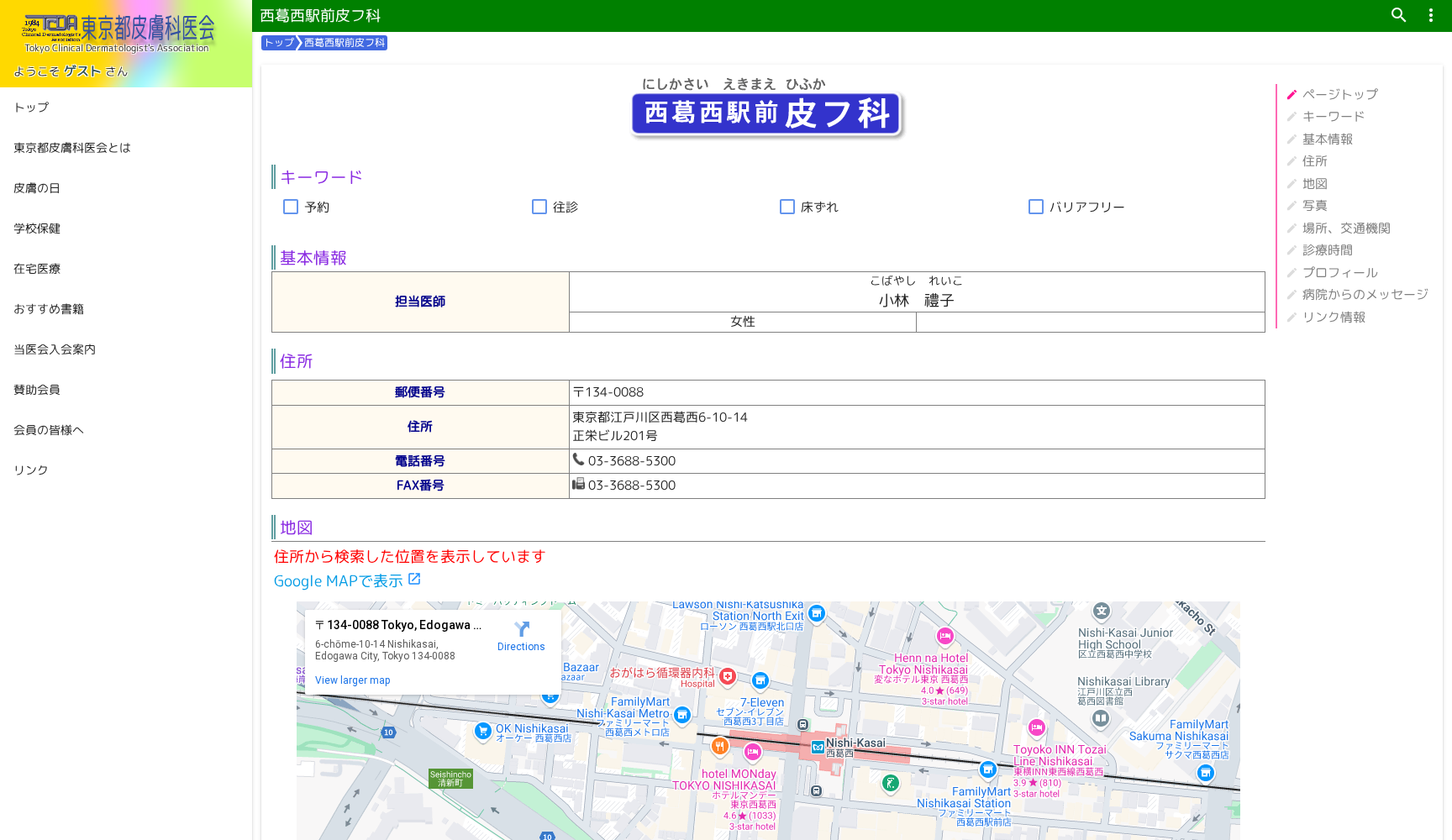Enable the 予約 checkbox
This screenshot has width=1452, height=840.
point(291,206)
